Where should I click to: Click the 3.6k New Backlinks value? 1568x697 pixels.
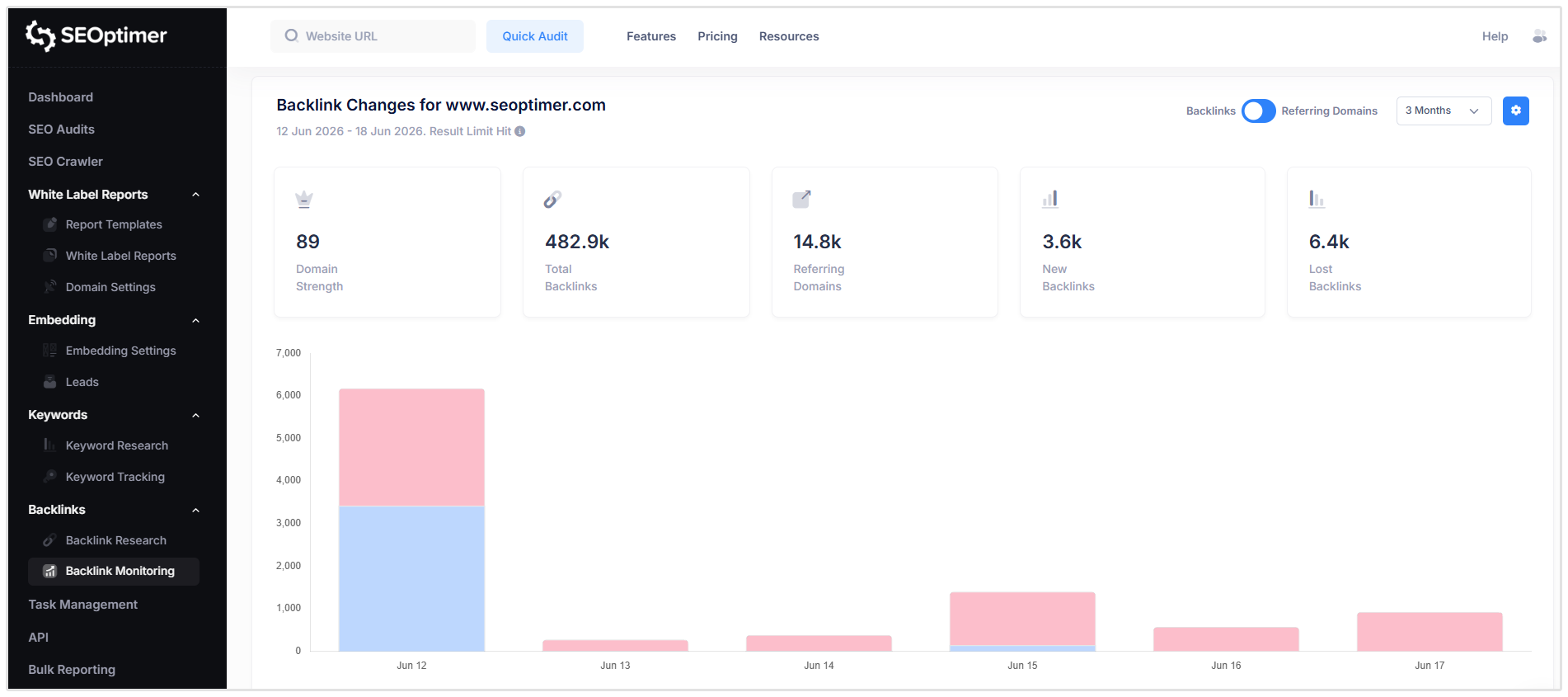pos(1062,242)
